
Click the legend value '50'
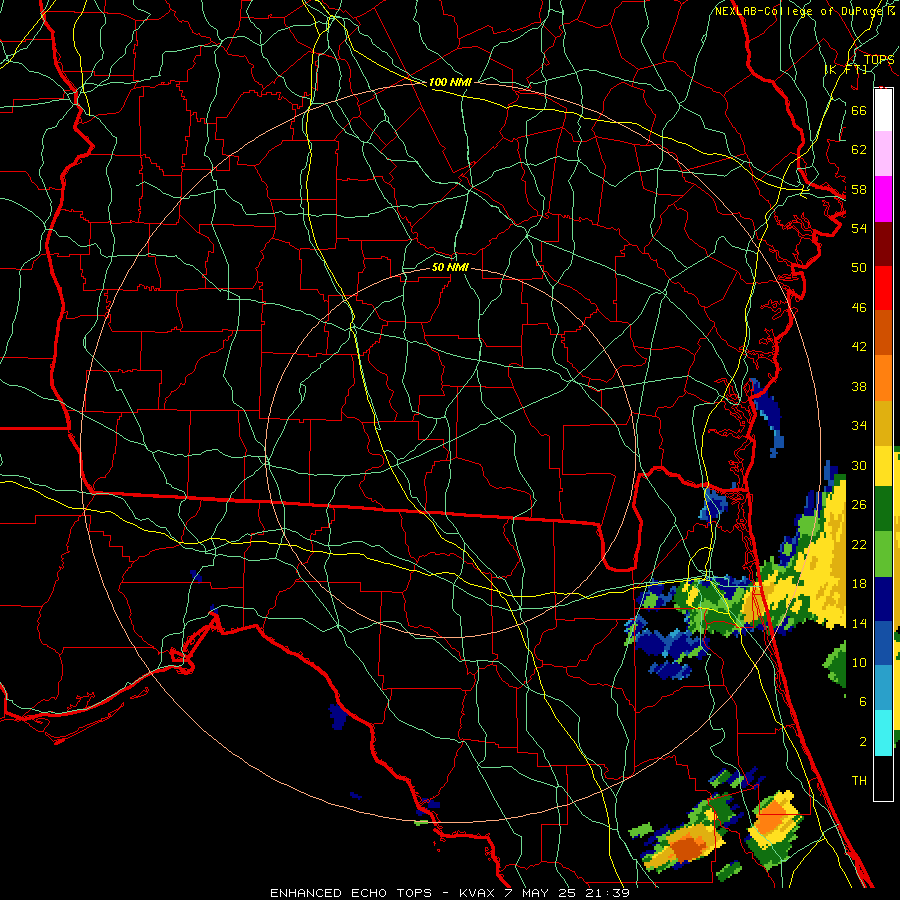coord(859,267)
